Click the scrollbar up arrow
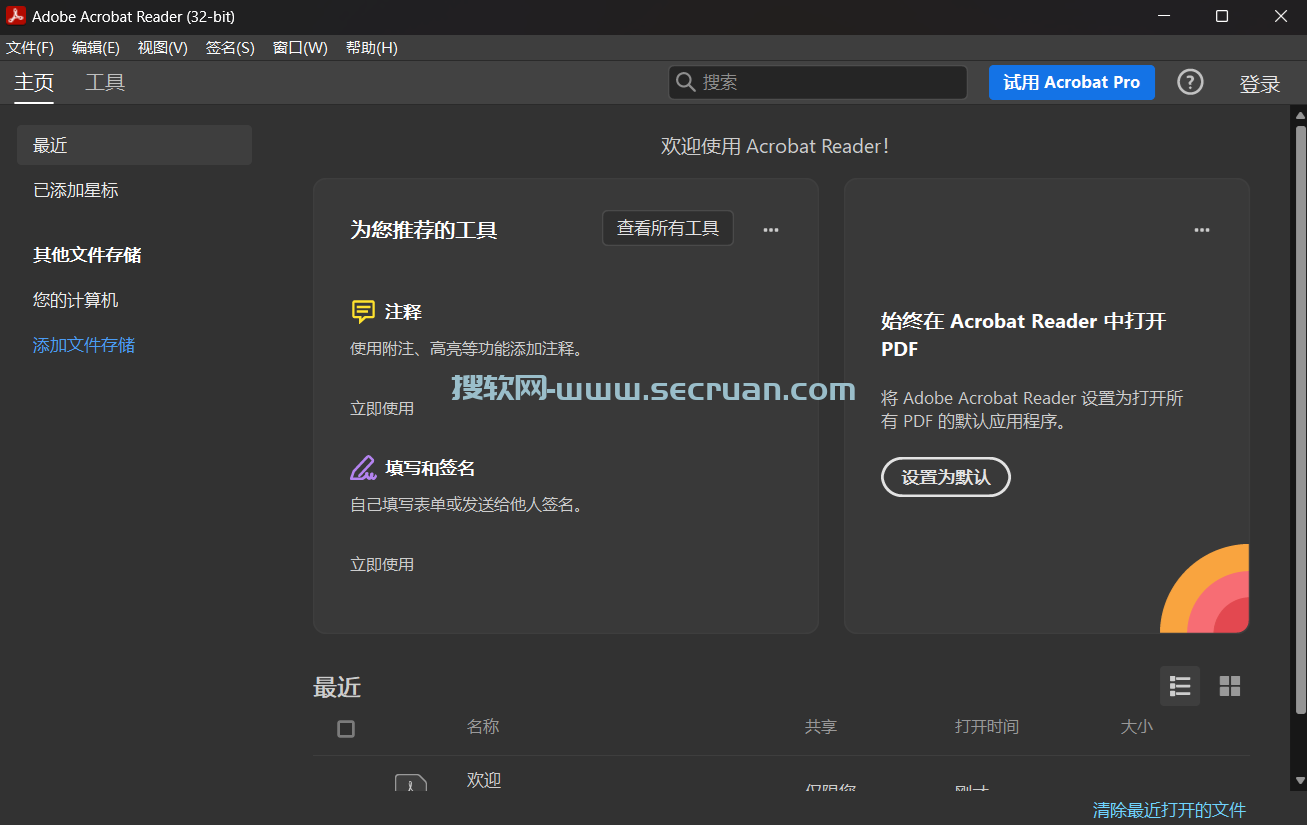1307x825 pixels. (1300, 114)
